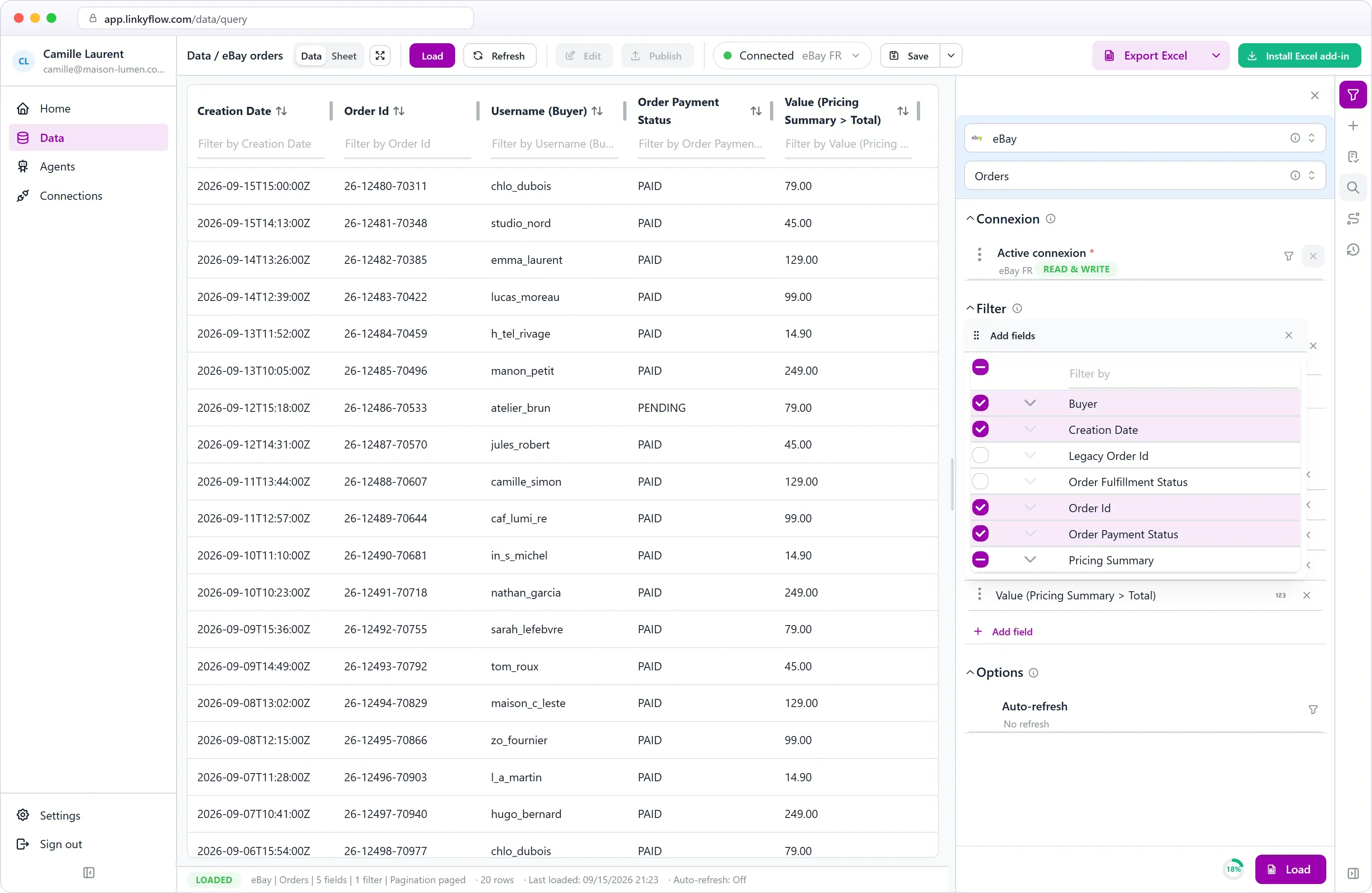Viewport: 1372px width, 893px height.
Task: Click the notes page icon in right rail
Action: click(1353, 157)
